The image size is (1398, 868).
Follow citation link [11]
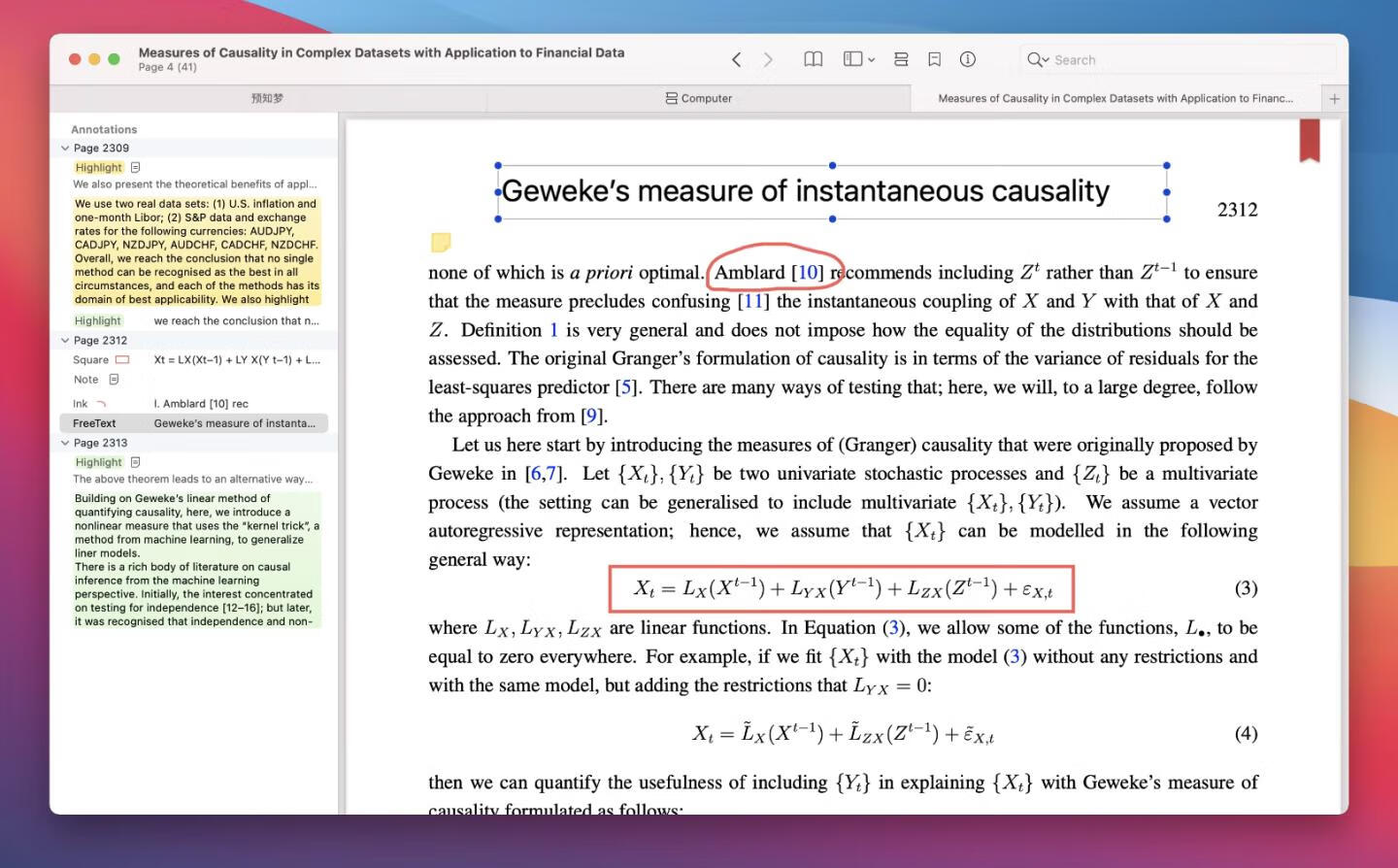pos(753,301)
